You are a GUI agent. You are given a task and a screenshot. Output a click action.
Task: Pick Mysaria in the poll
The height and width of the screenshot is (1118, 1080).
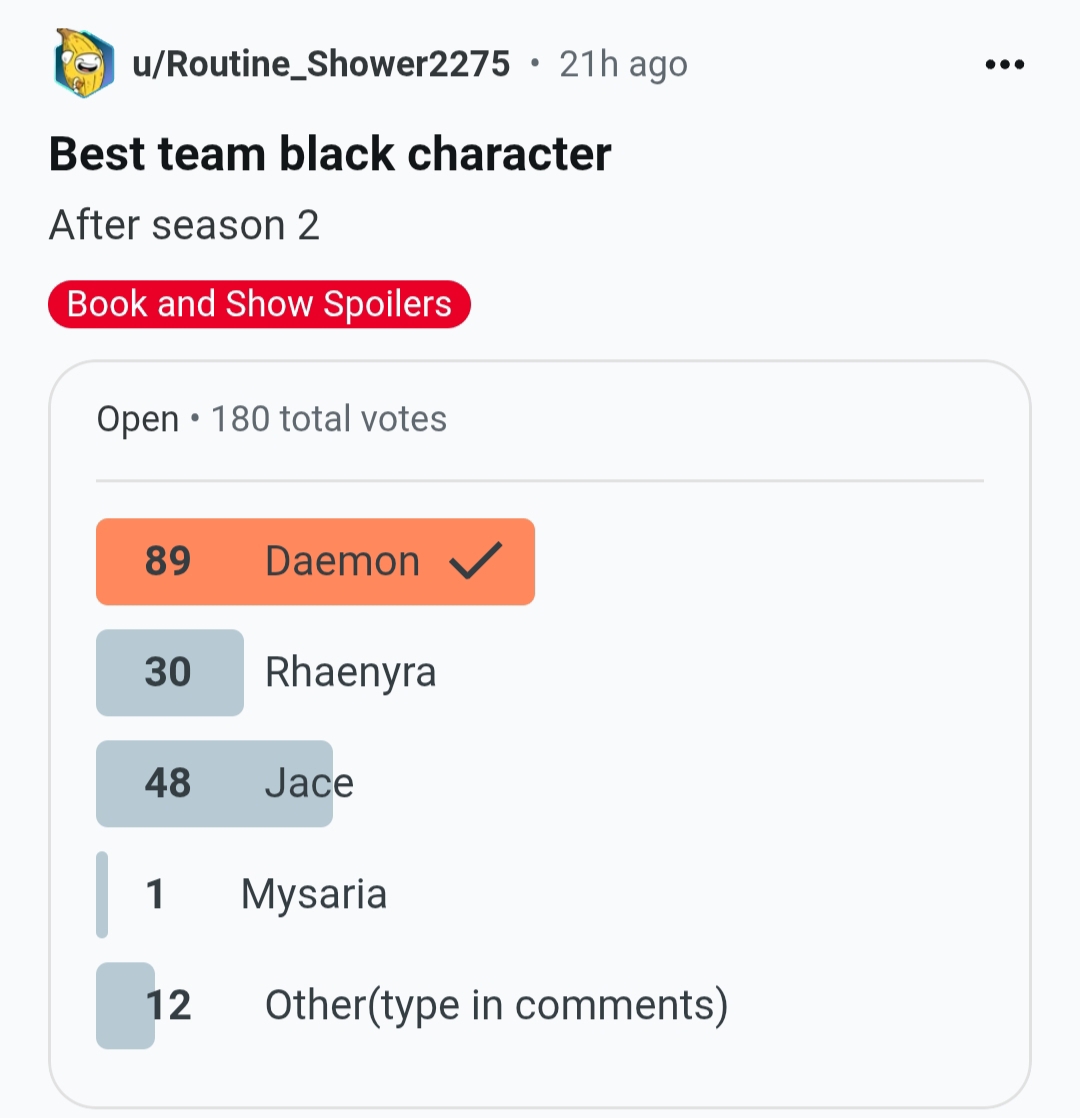313,894
